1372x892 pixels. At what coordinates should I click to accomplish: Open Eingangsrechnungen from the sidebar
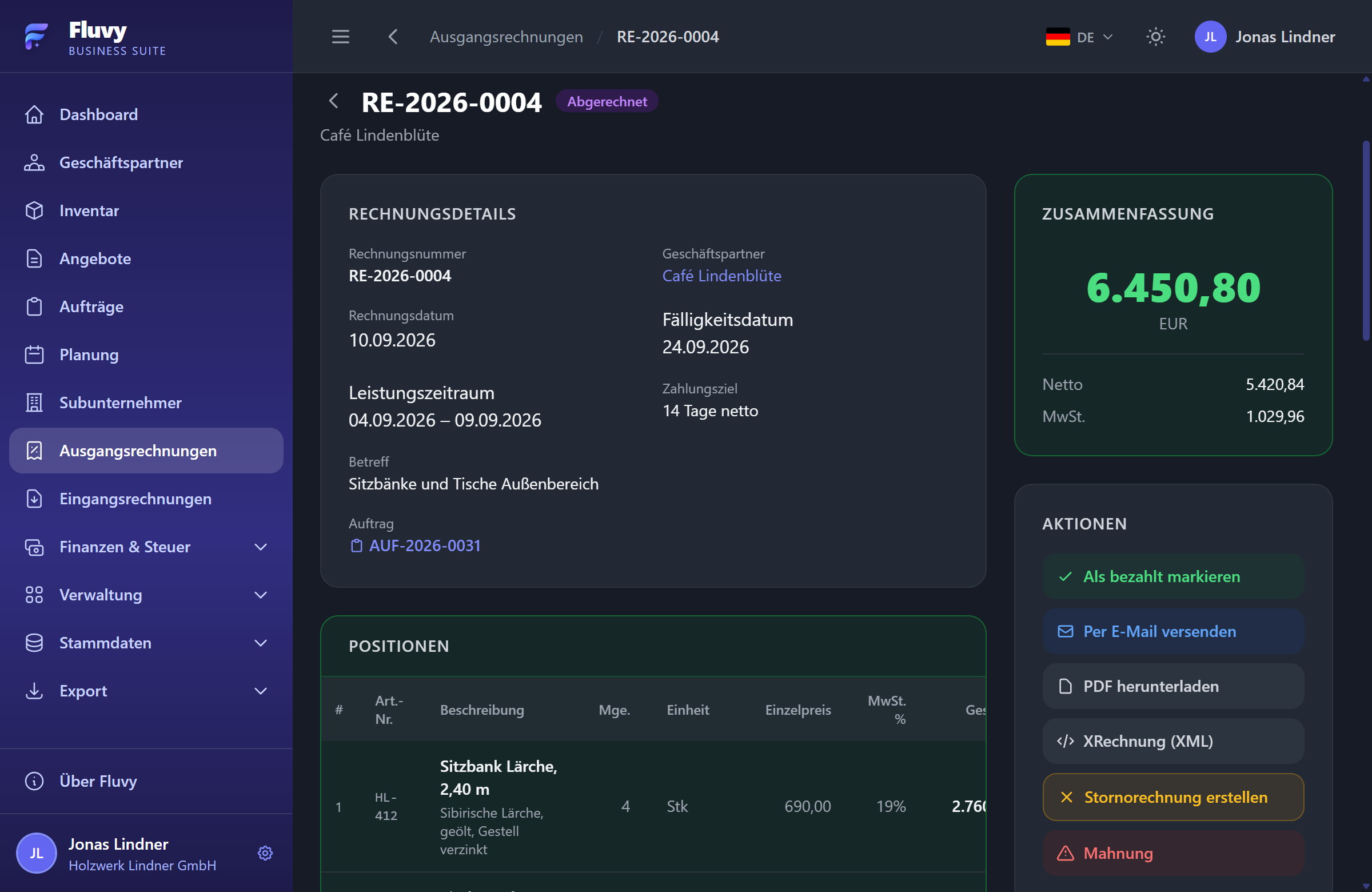pos(146,499)
